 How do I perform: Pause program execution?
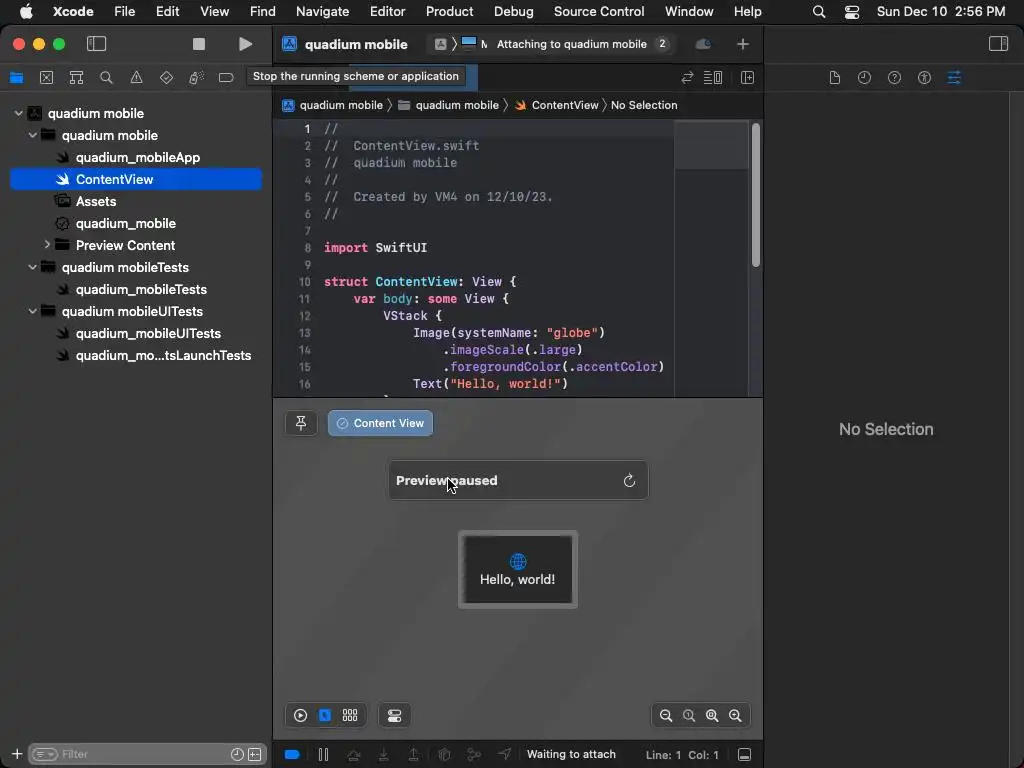[x=323, y=755]
